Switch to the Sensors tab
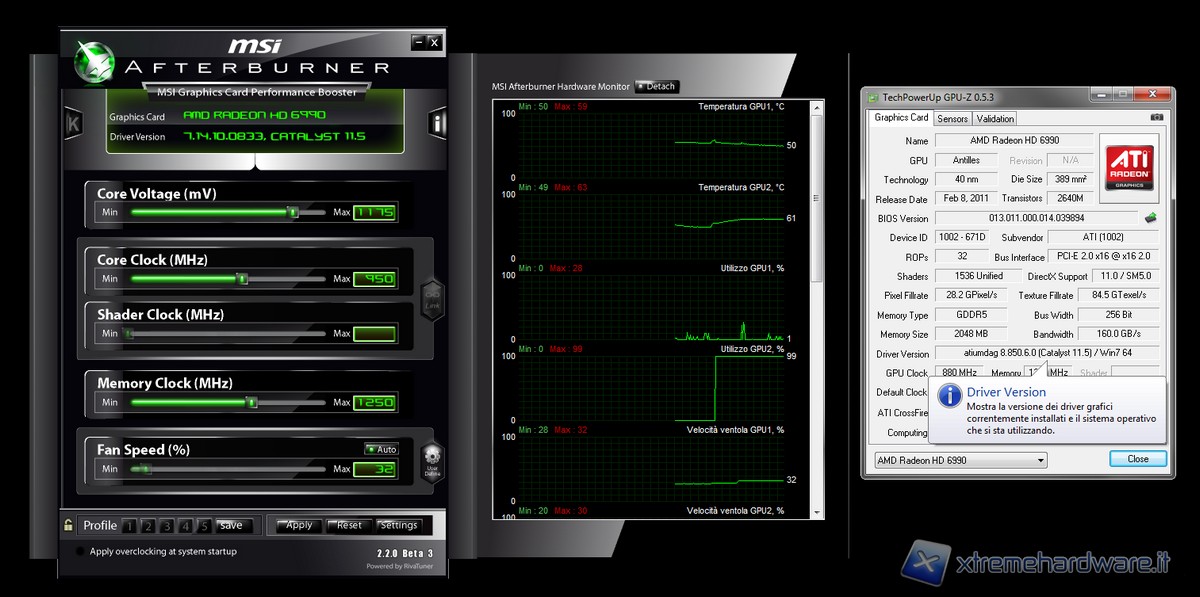Screen dimensions: 1200x597 pos(952,118)
